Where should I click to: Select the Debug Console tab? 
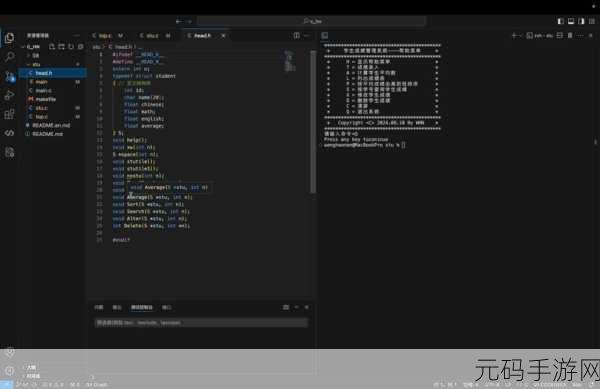[x=142, y=307]
